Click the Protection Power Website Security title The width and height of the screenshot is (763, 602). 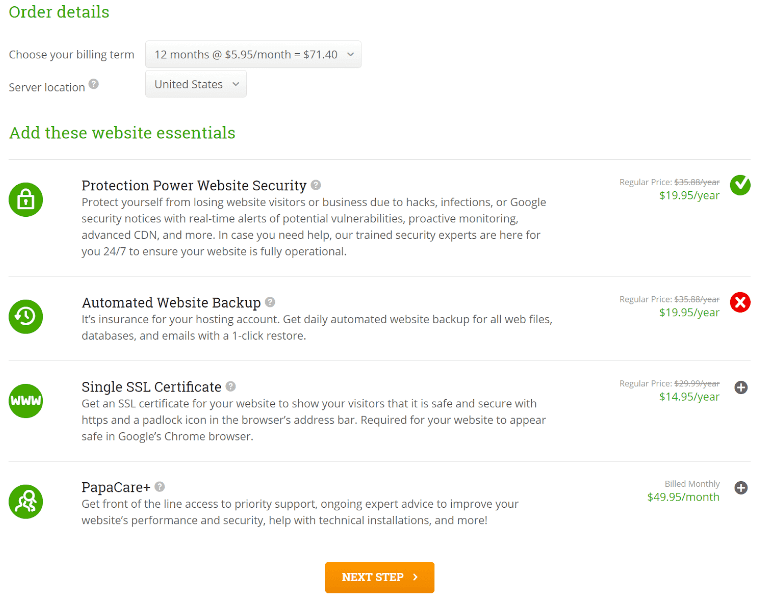click(x=194, y=185)
